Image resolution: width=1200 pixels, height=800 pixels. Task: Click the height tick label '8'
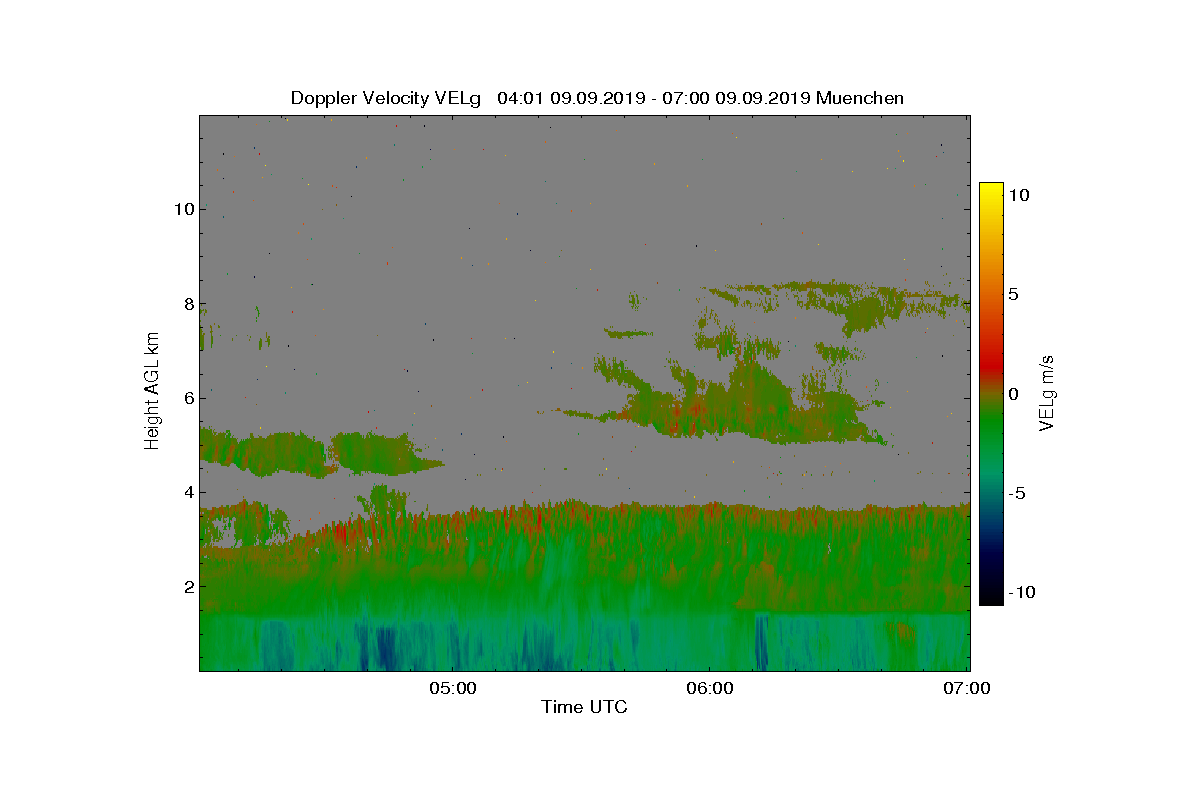187,303
